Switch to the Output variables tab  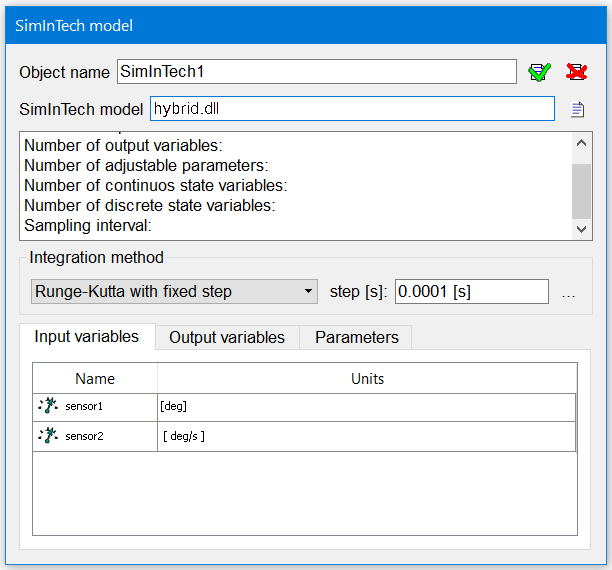click(227, 337)
